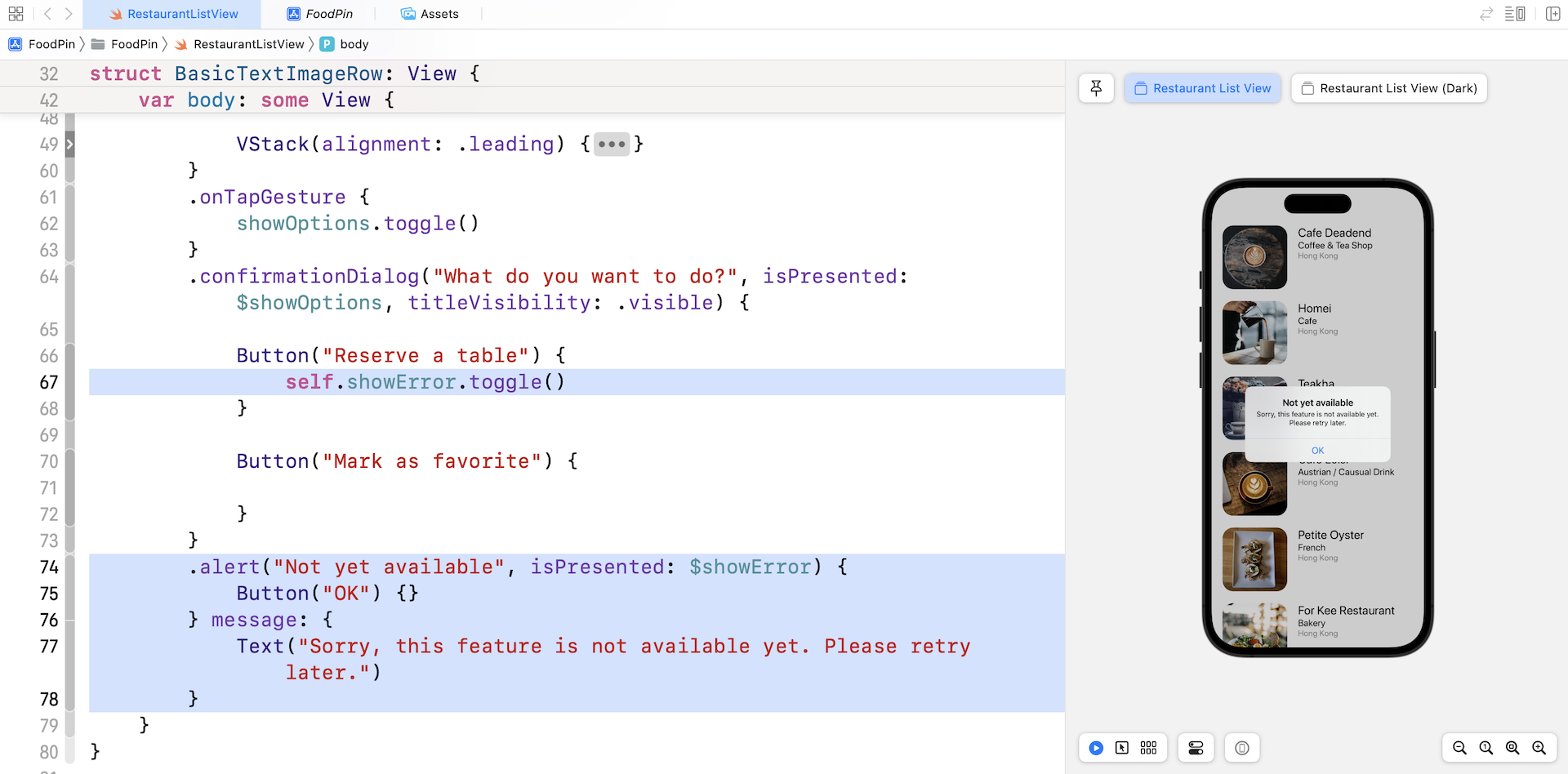
Task: Switch to the Assets tab
Action: pos(430,14)
